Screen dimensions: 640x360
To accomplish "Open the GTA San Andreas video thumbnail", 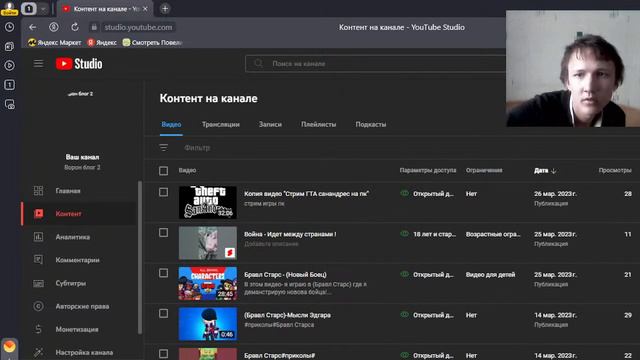I will click(207, 202).
